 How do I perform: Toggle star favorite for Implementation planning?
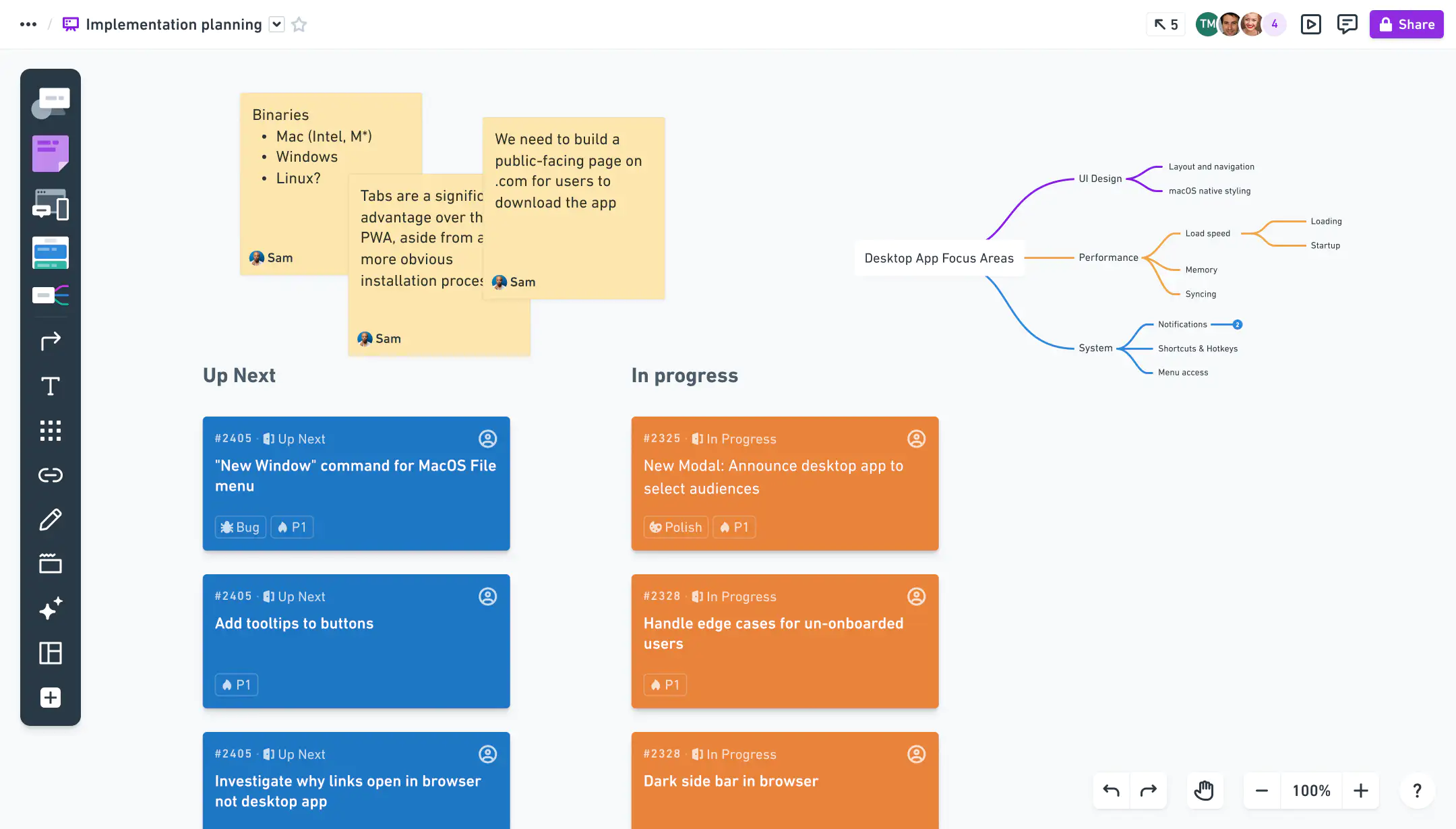tap(299, 25)
